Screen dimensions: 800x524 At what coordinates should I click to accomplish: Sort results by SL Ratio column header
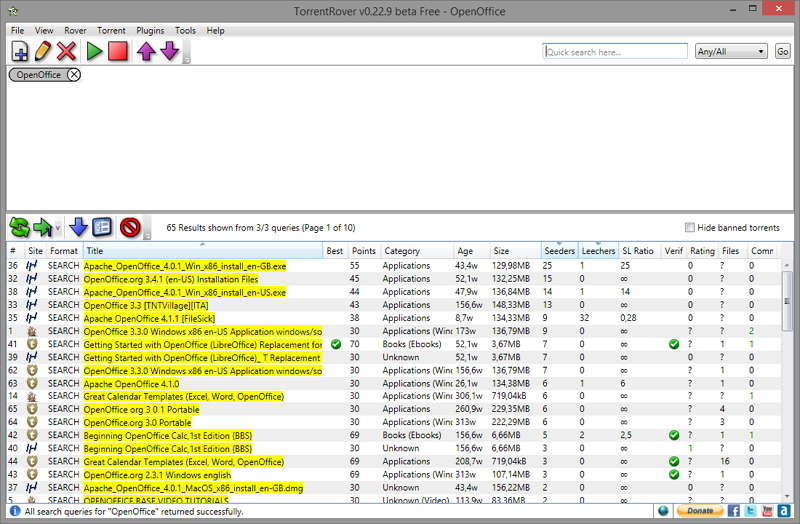(639, 251)
